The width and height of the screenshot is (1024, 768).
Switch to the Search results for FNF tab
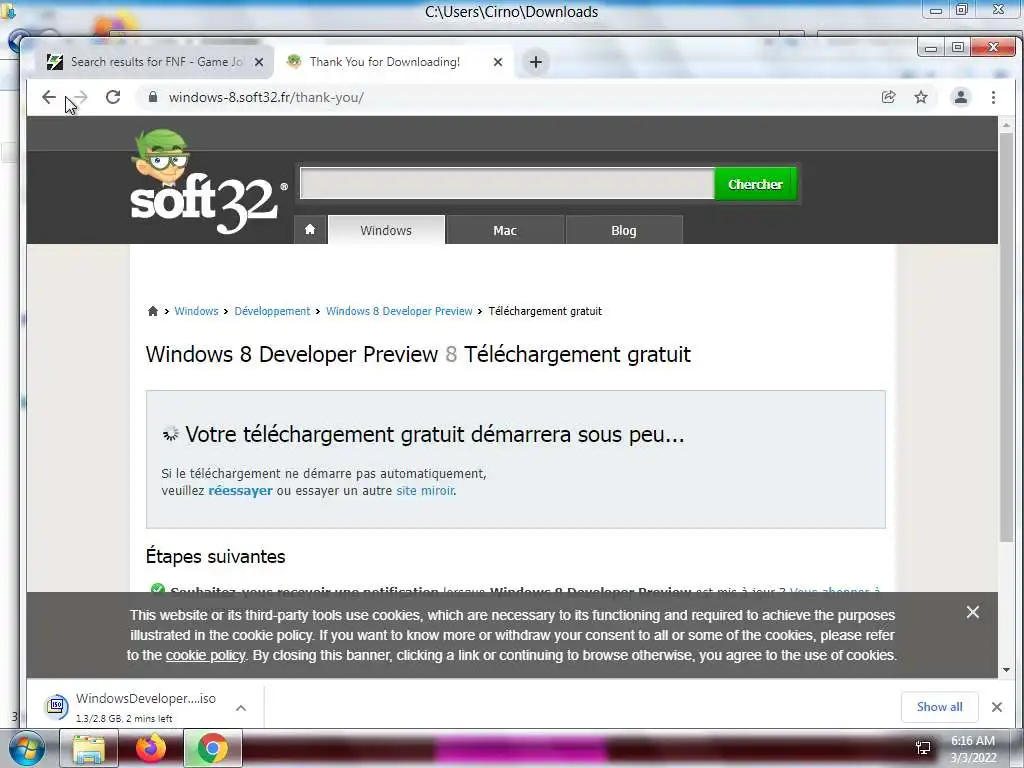click(x=155, y=62)
